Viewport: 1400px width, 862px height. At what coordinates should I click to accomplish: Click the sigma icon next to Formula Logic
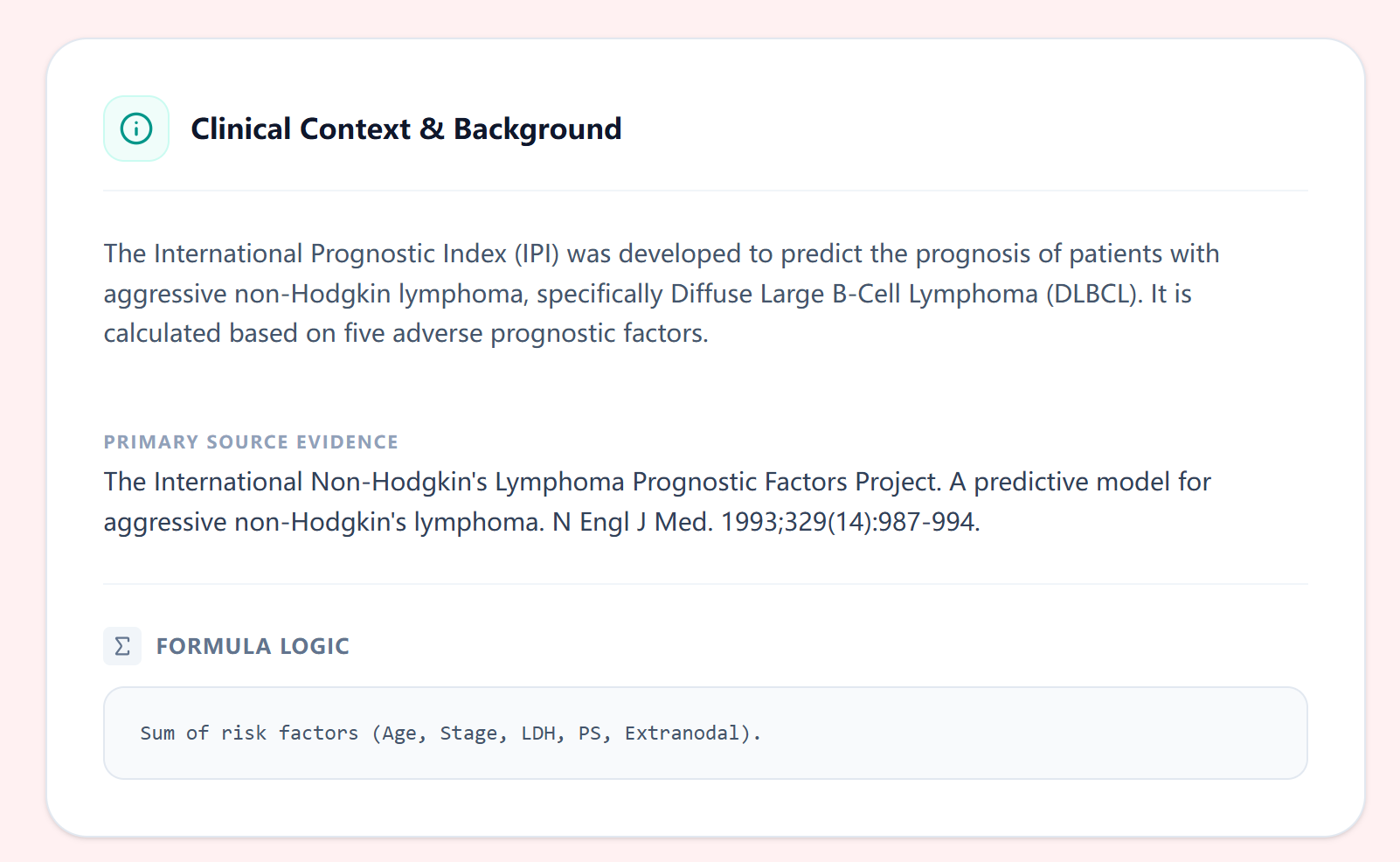pyautogui.click(x=122, y=646)
